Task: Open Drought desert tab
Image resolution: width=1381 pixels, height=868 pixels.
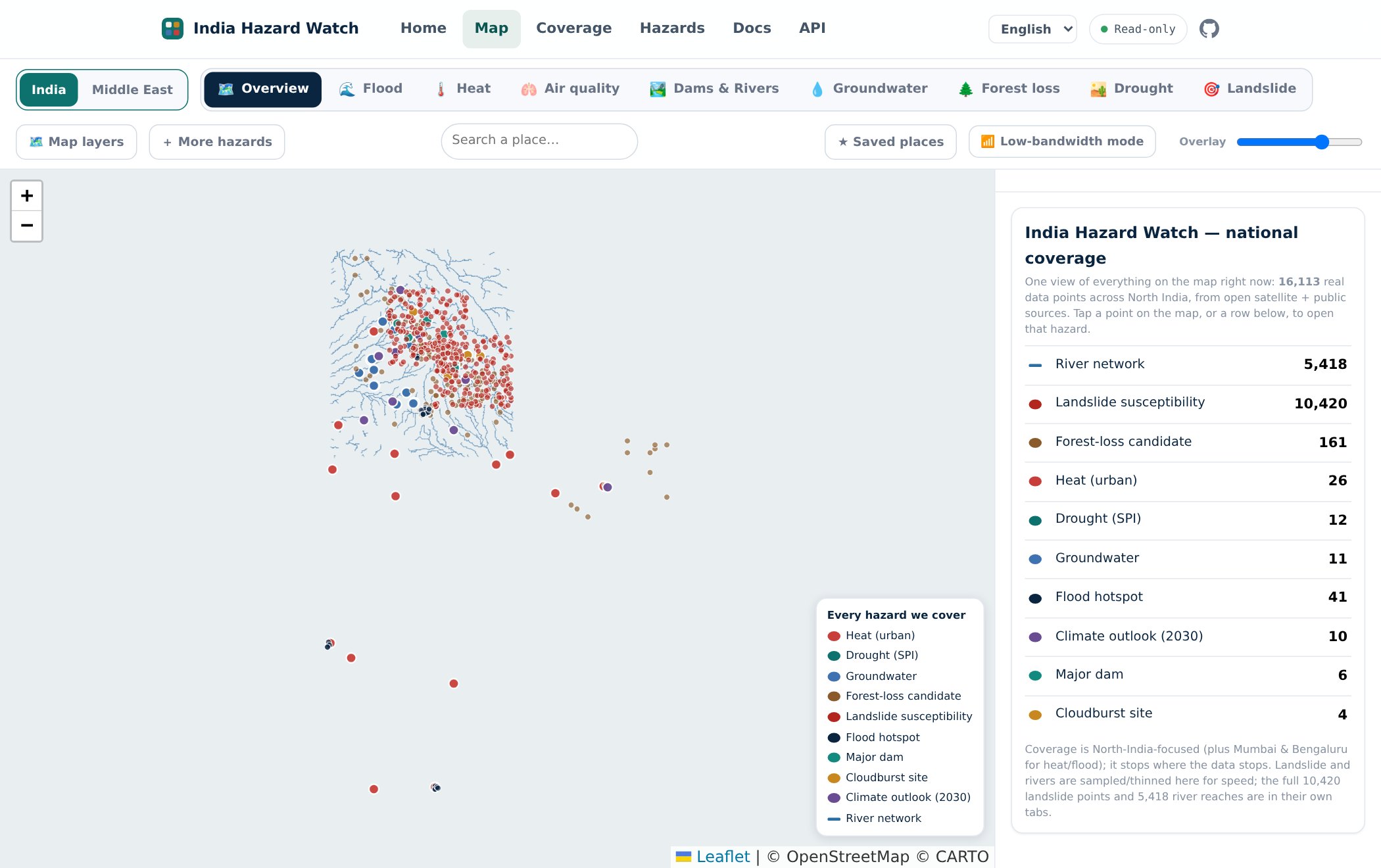Action: point(1132,89)
